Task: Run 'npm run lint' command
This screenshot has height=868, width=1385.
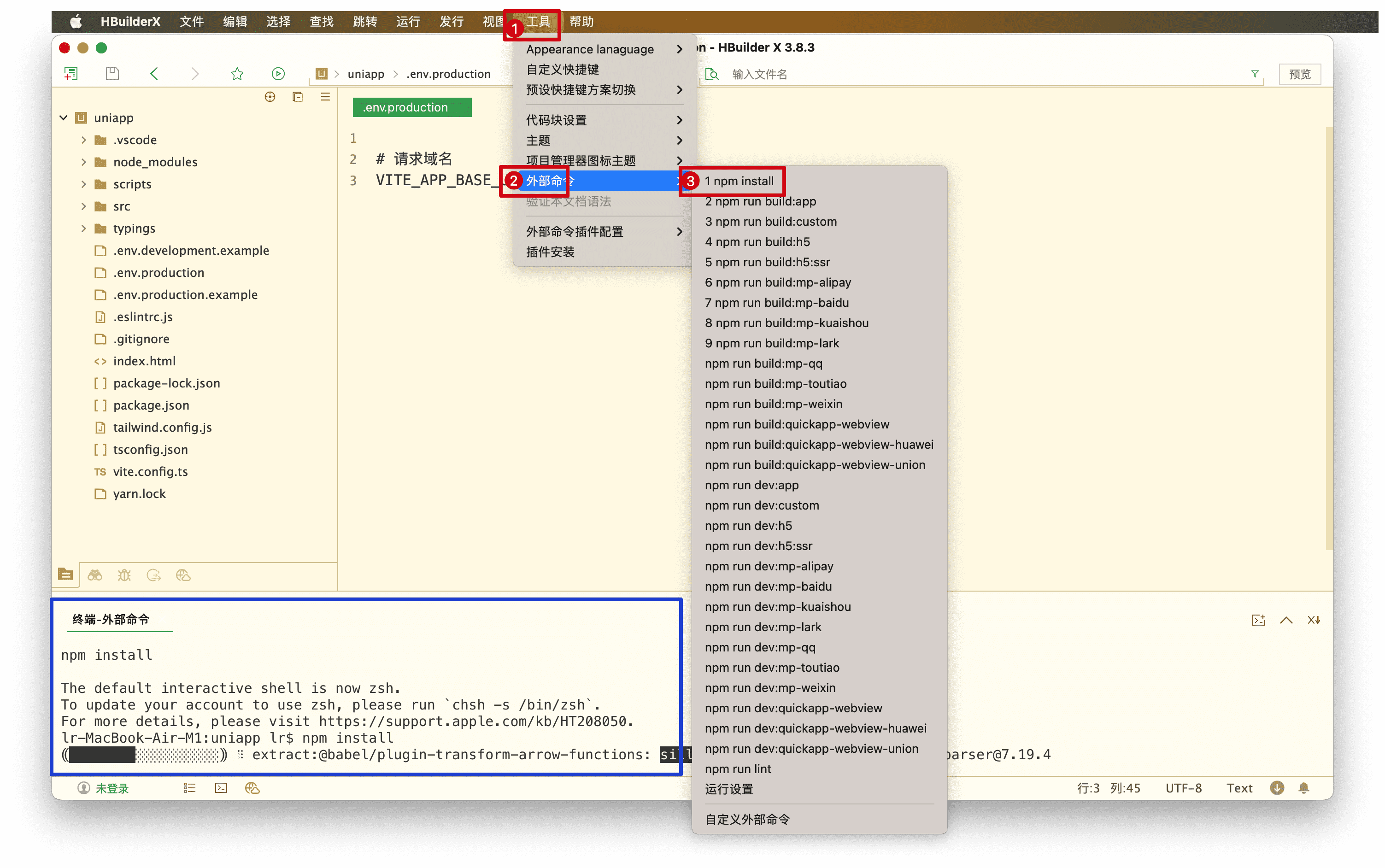Action: pos(819,768)
